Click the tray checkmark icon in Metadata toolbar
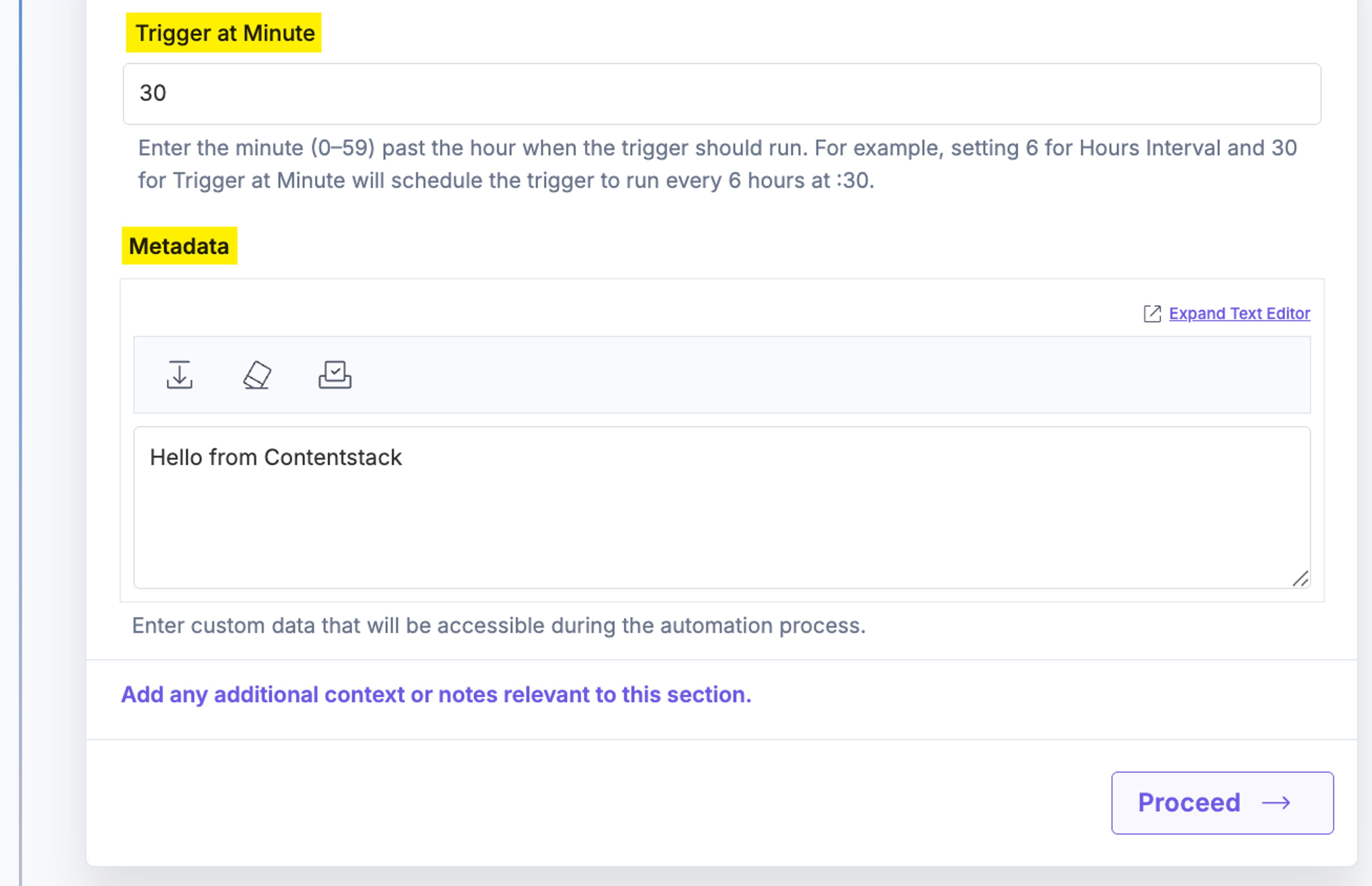 tap(335, 375)
